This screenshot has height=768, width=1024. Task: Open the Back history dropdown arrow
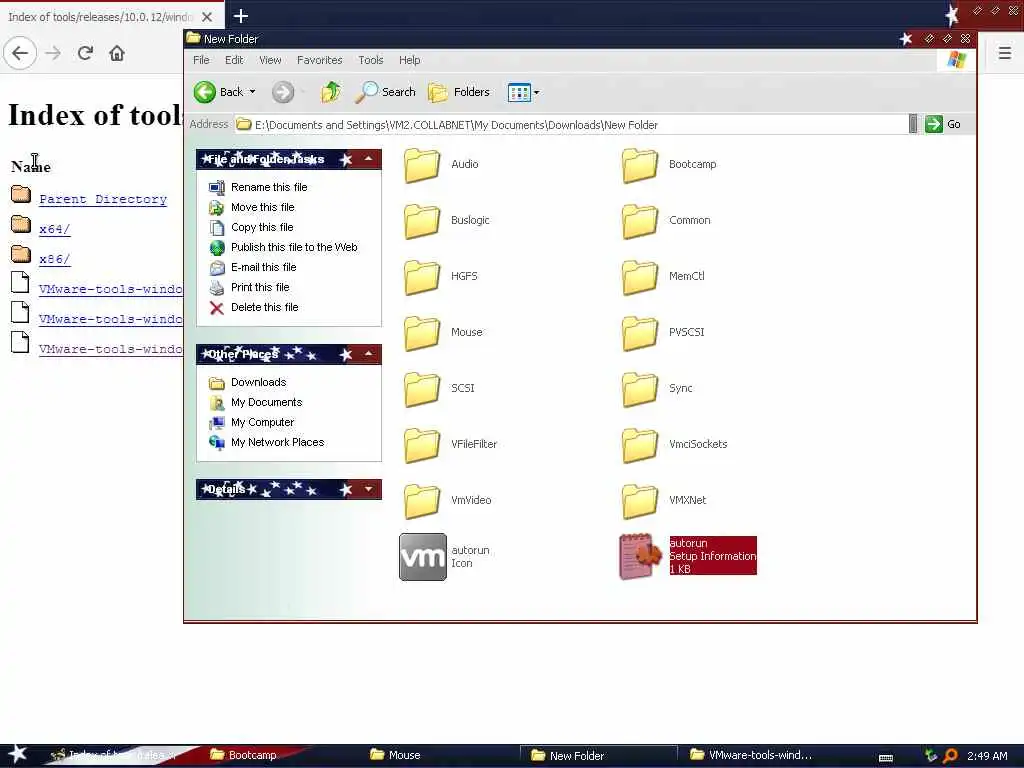point(253,92)
